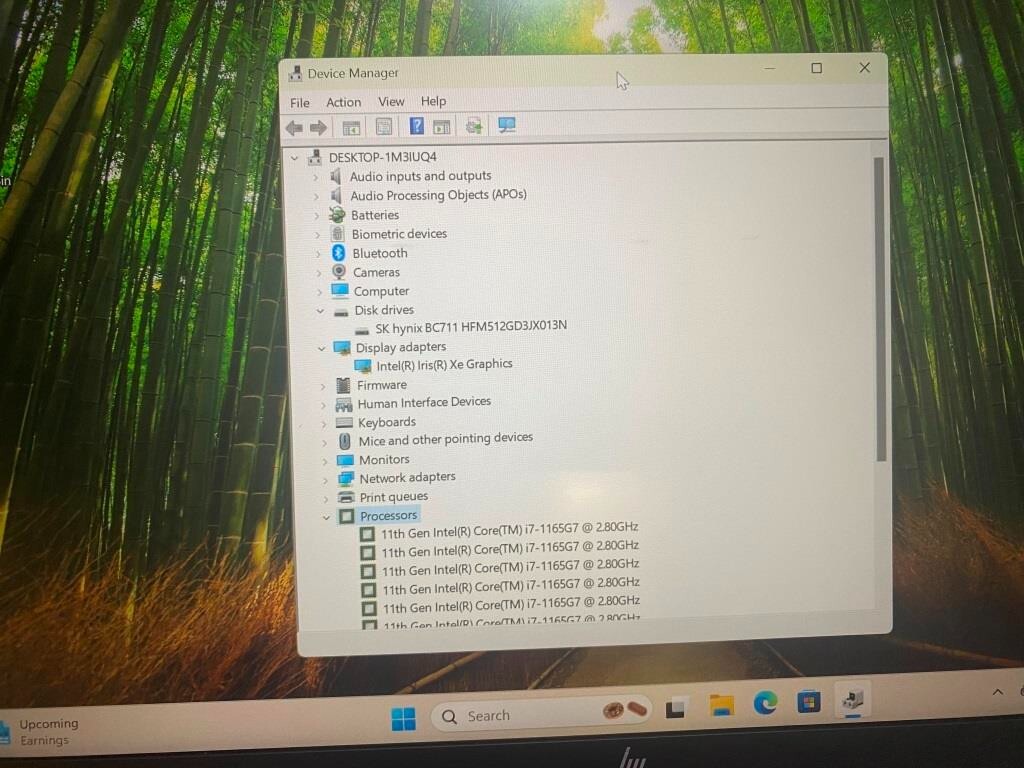Screen dimensions: 1024x768
Task: Select the "Human Interface Devices" label
Action: [x=424, y=402]
